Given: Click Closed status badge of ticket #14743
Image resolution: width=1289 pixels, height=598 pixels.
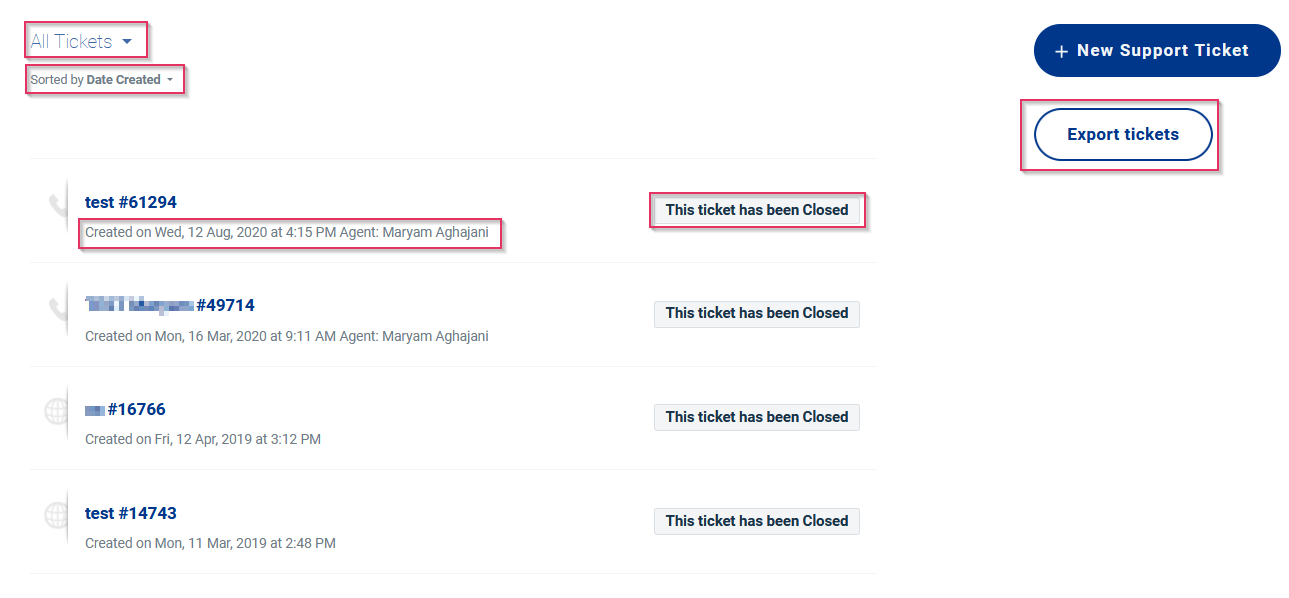Looking at the screenshot, I should pos(756,521).
